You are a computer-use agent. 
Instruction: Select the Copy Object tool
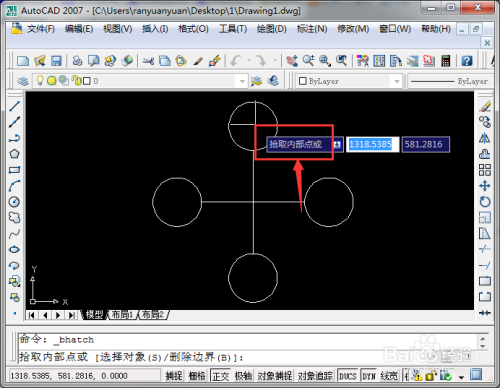485,122
